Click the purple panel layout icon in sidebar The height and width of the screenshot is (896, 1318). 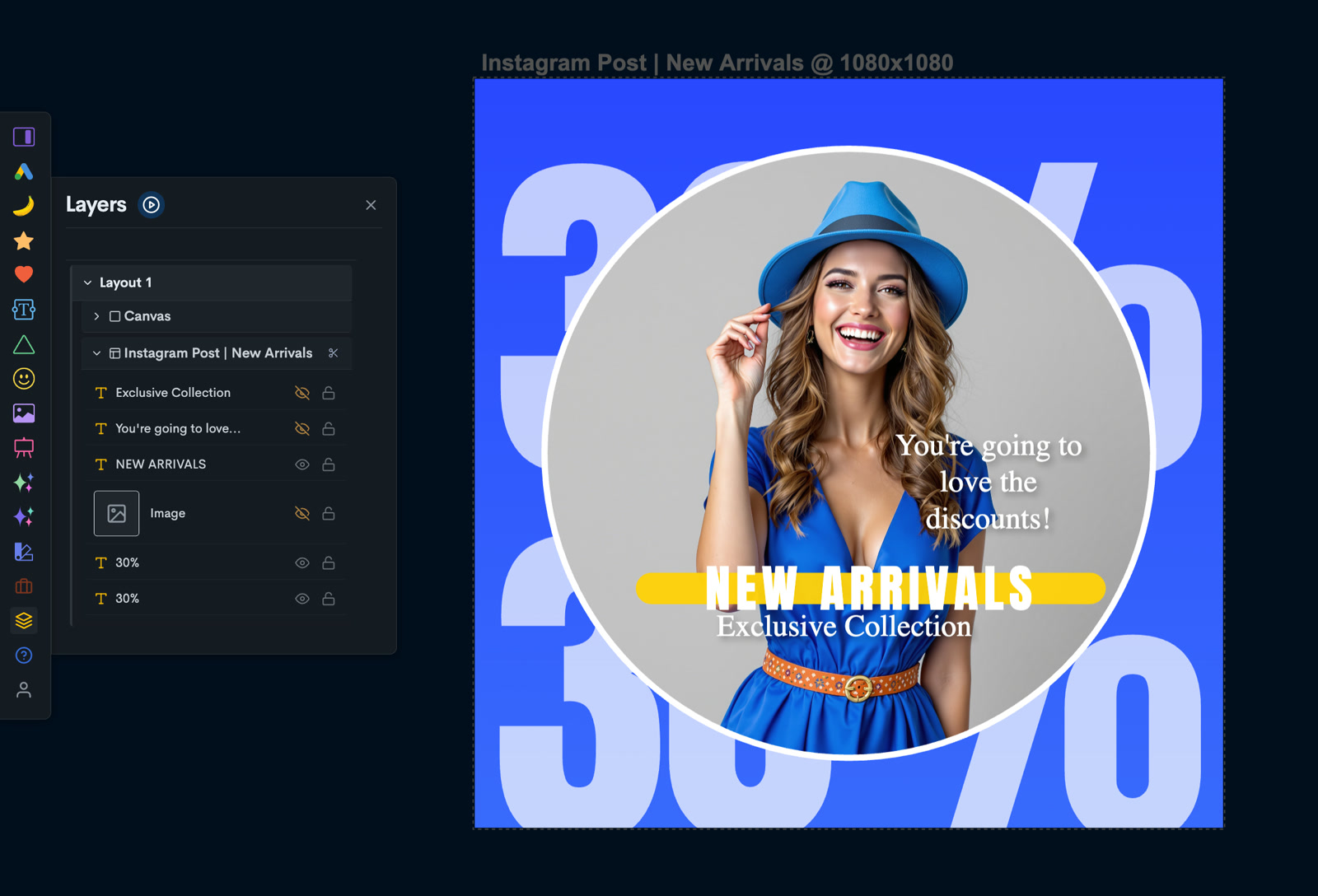pyautogui.click(x=24, y=137)
